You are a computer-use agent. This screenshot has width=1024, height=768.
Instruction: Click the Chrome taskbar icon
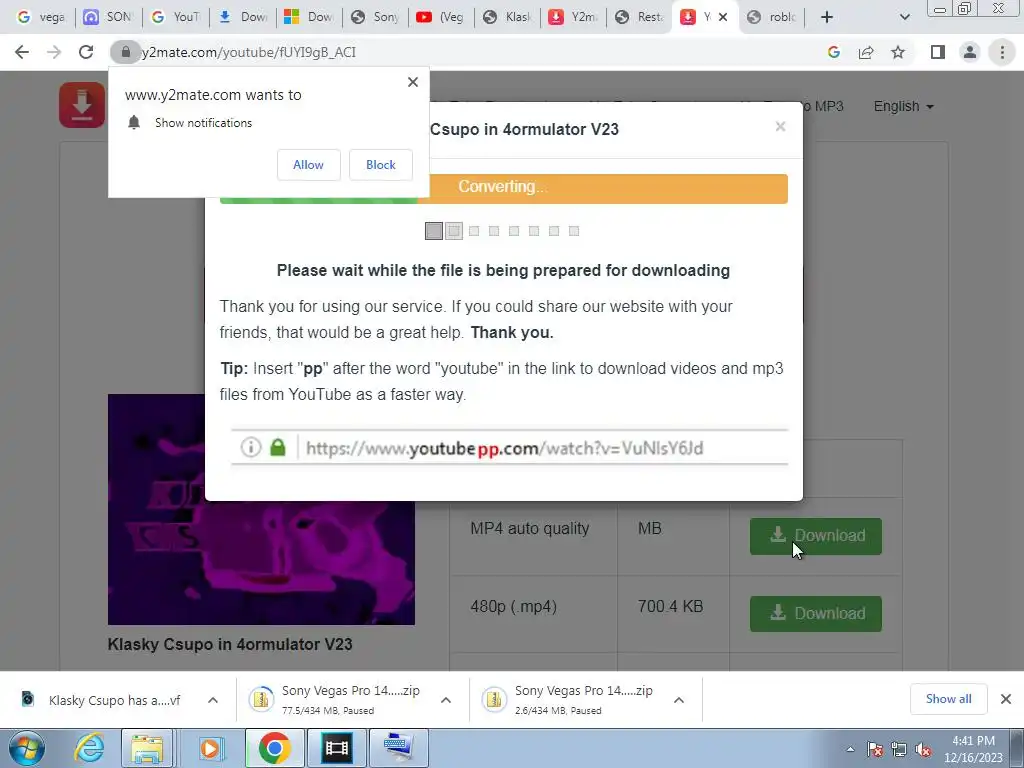pyautogui.click(x=274, y=748)
